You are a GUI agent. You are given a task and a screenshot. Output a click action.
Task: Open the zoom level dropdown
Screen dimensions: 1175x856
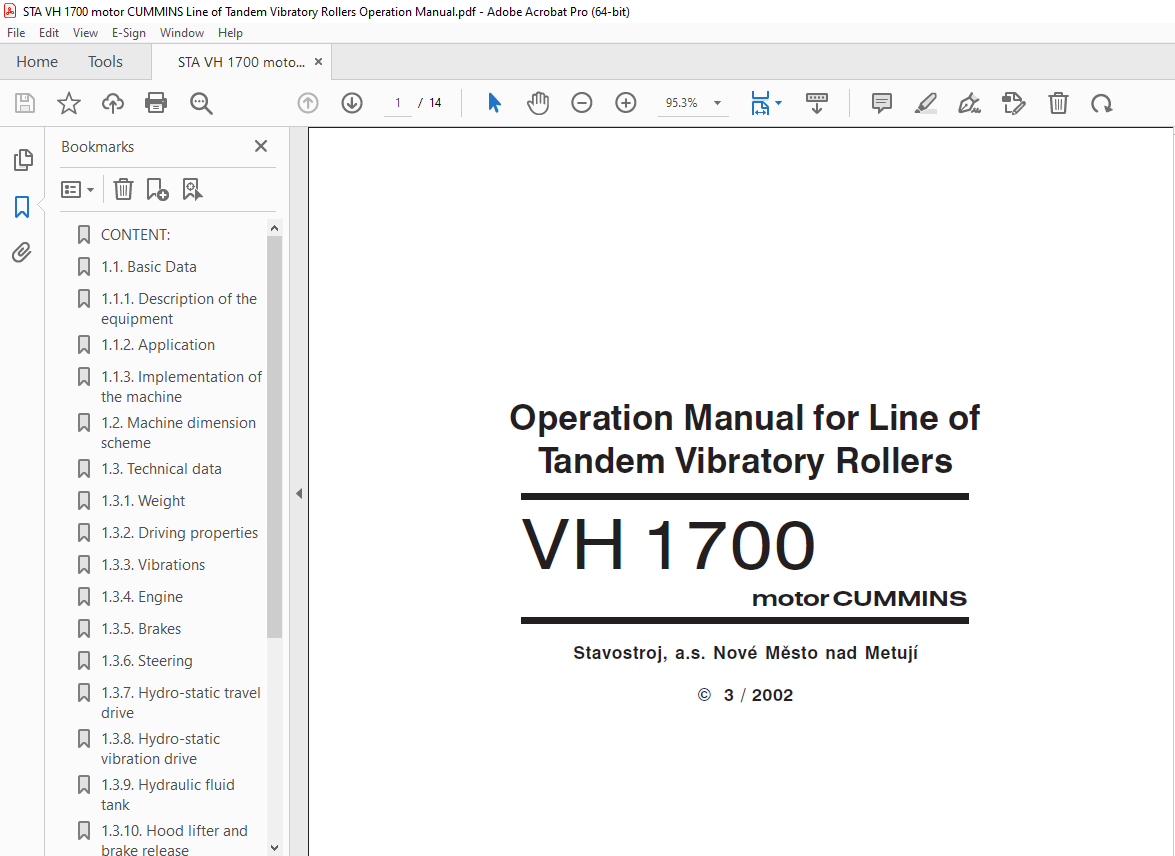point(717,103)
